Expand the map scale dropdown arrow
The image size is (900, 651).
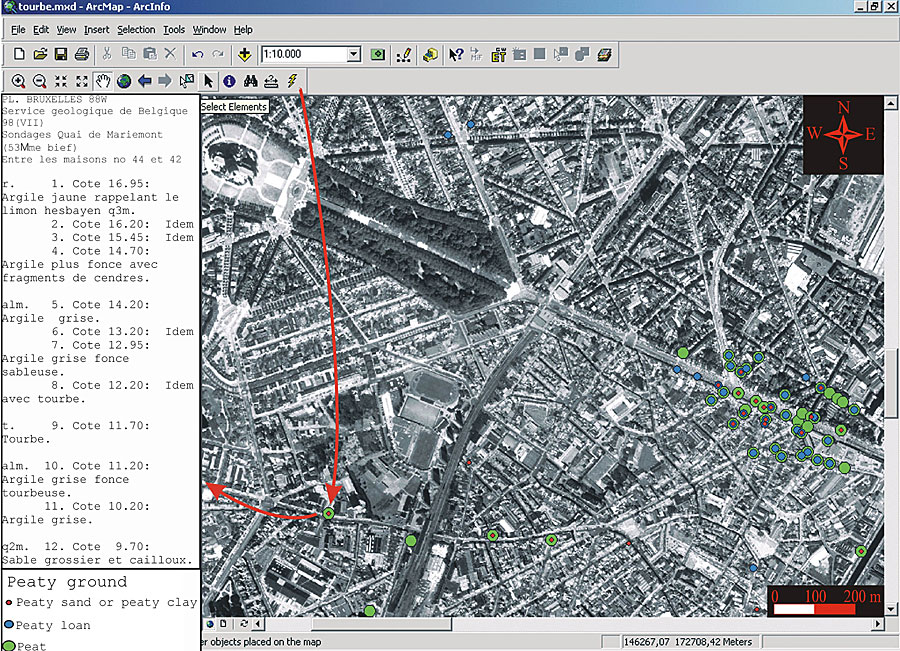click(x=353, y=54)
